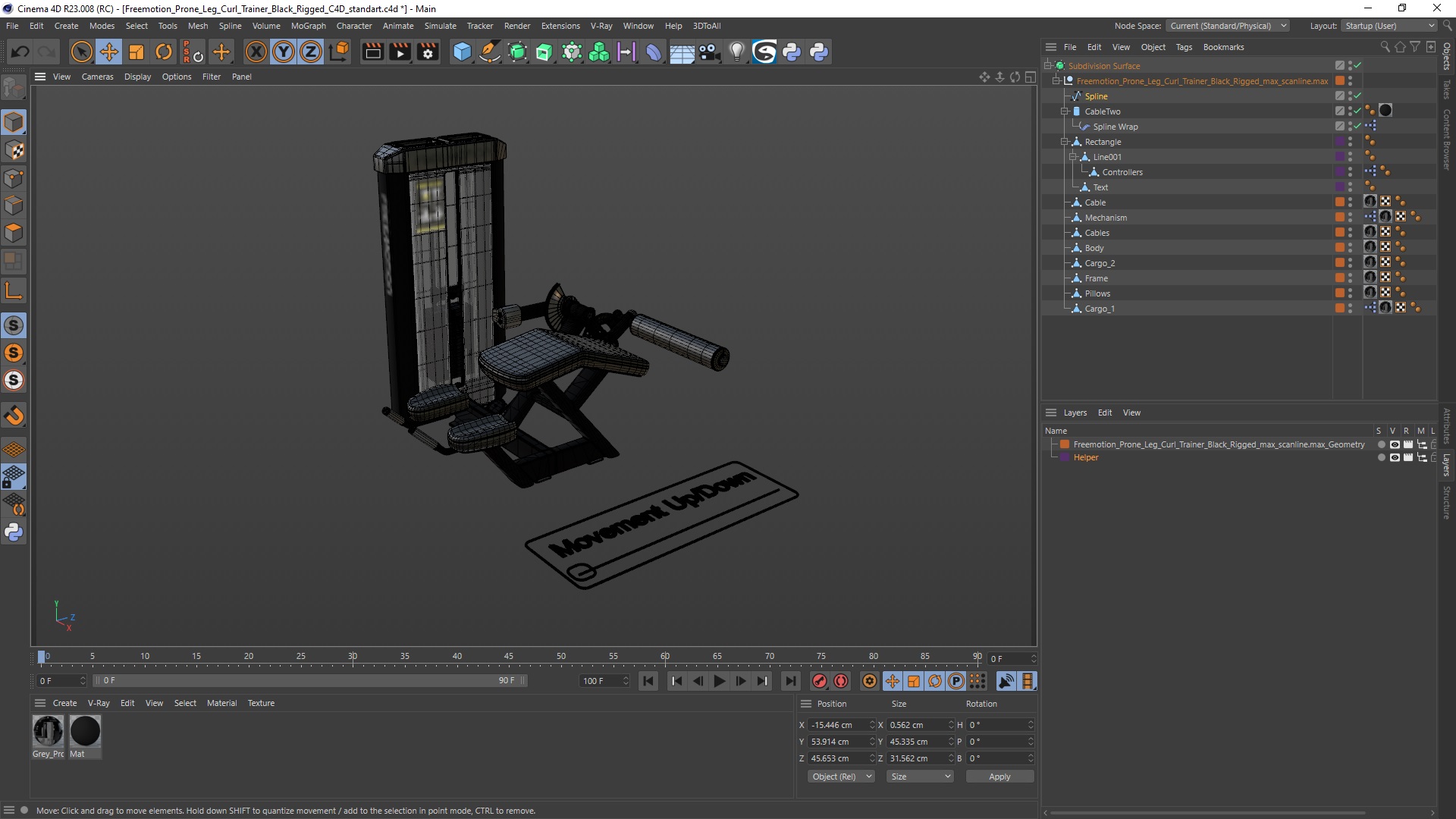Image resolution: width=1456 pixels, height=819 pixels.
Task: Add a Subdivision Surface generator
Action: click(x=517, y=52)
